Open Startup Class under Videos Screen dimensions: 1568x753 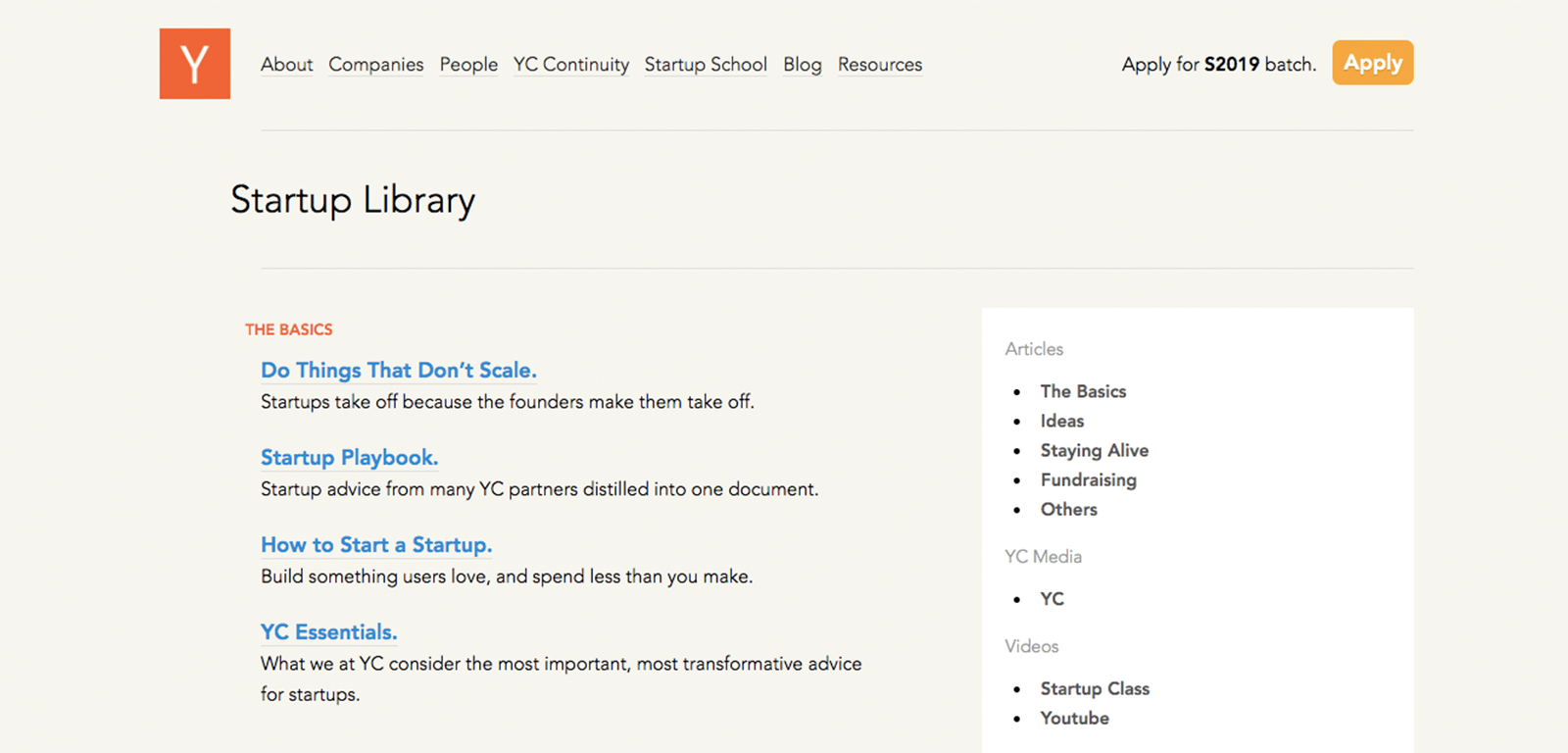click(x=1095, y=688)
